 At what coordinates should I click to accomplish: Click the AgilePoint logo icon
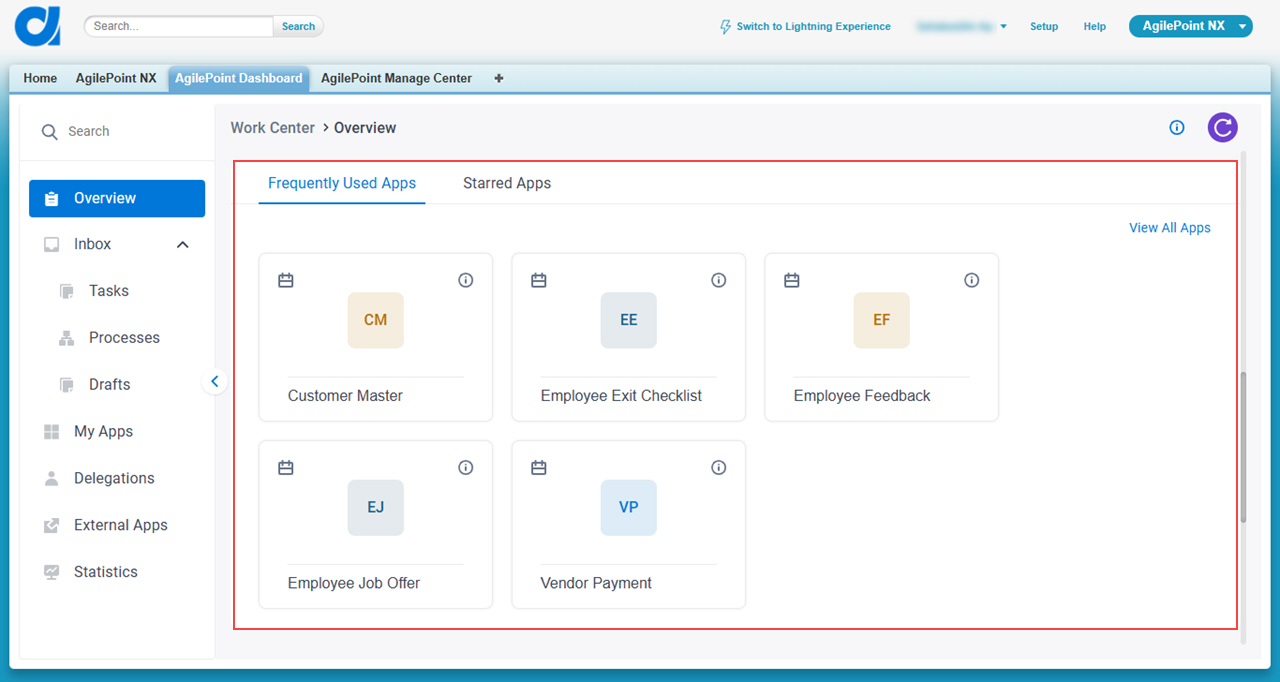38,26
